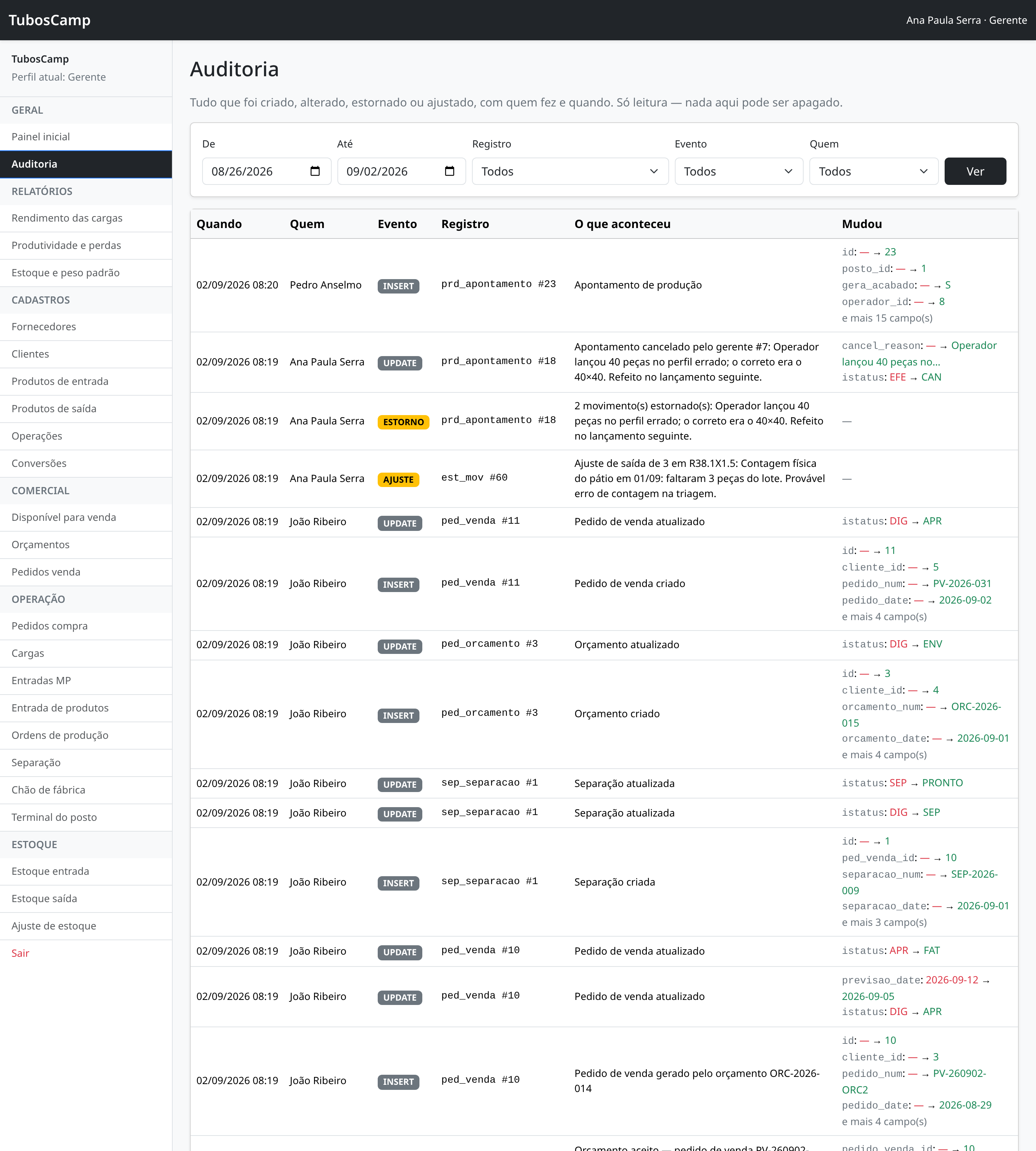The height and width of the screenshot is (1151, 1036).
Task: Click the status change "SEP → PRONTO"
Action: (x=926, y=783)
